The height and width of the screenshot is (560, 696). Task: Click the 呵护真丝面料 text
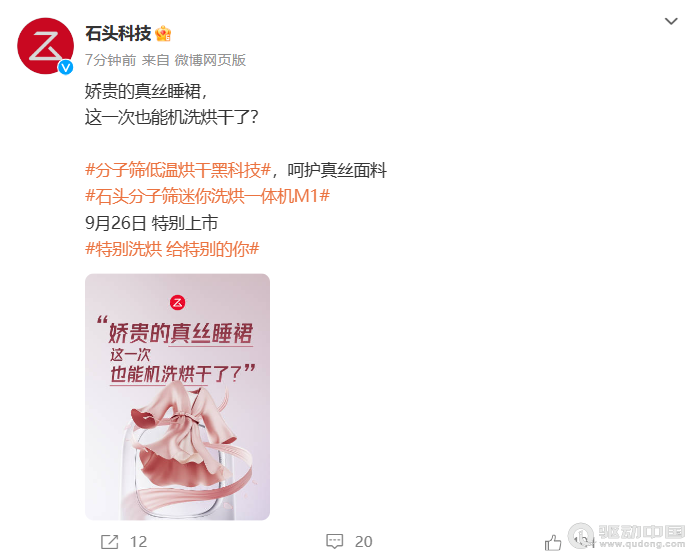pos(337,170)
